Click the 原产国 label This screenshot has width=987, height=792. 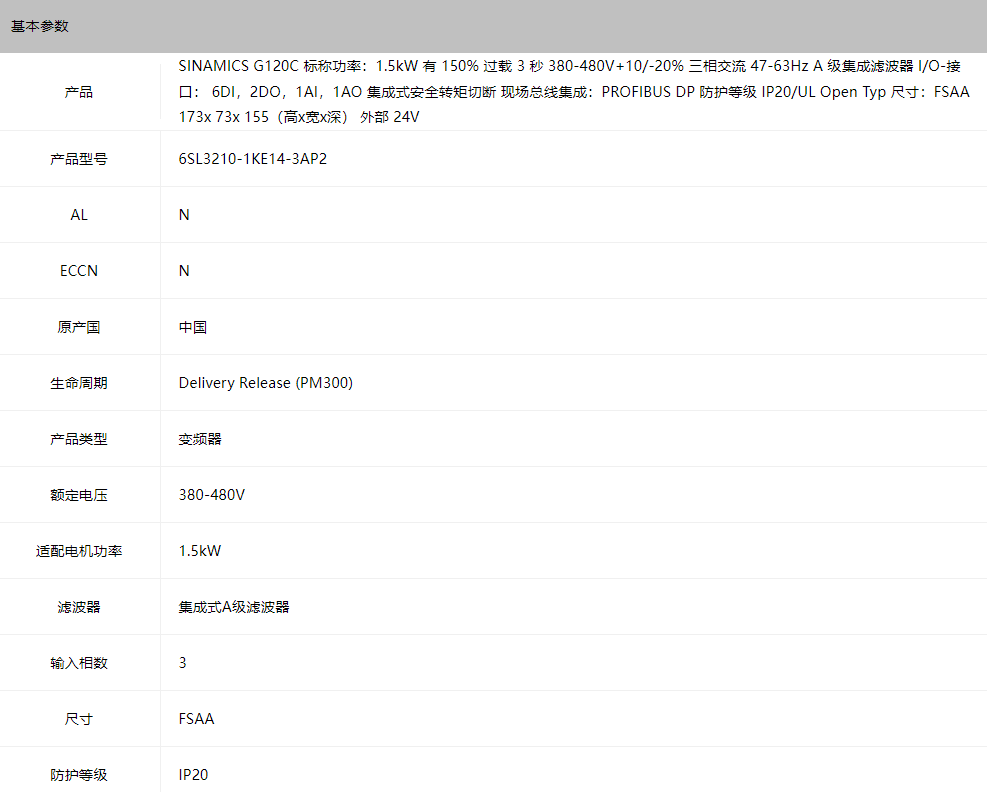pos(79,327)
